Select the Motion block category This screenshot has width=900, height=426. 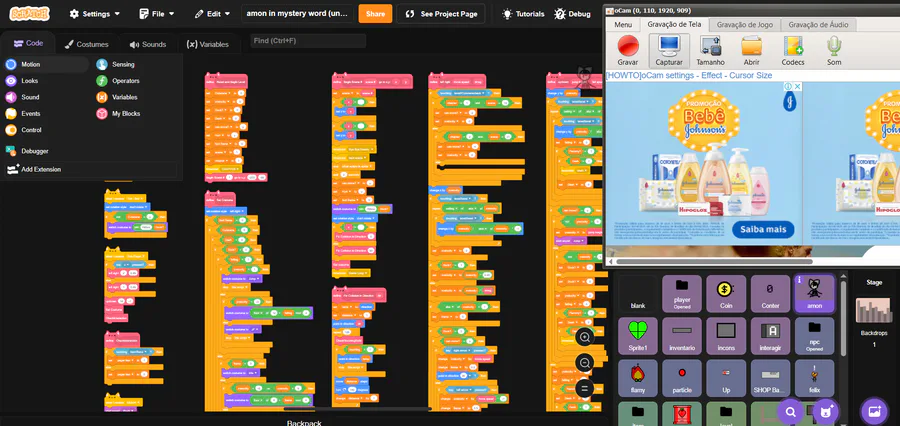click(46, 64)
